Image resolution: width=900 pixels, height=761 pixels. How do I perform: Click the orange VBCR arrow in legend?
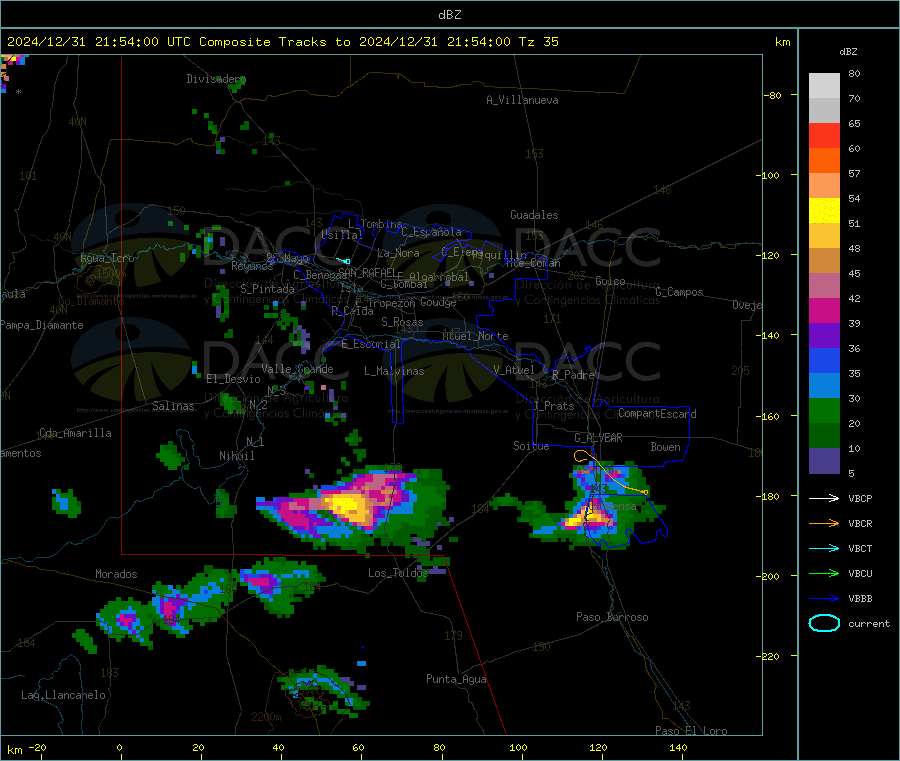pyautogui.click(x=824, y=523)
